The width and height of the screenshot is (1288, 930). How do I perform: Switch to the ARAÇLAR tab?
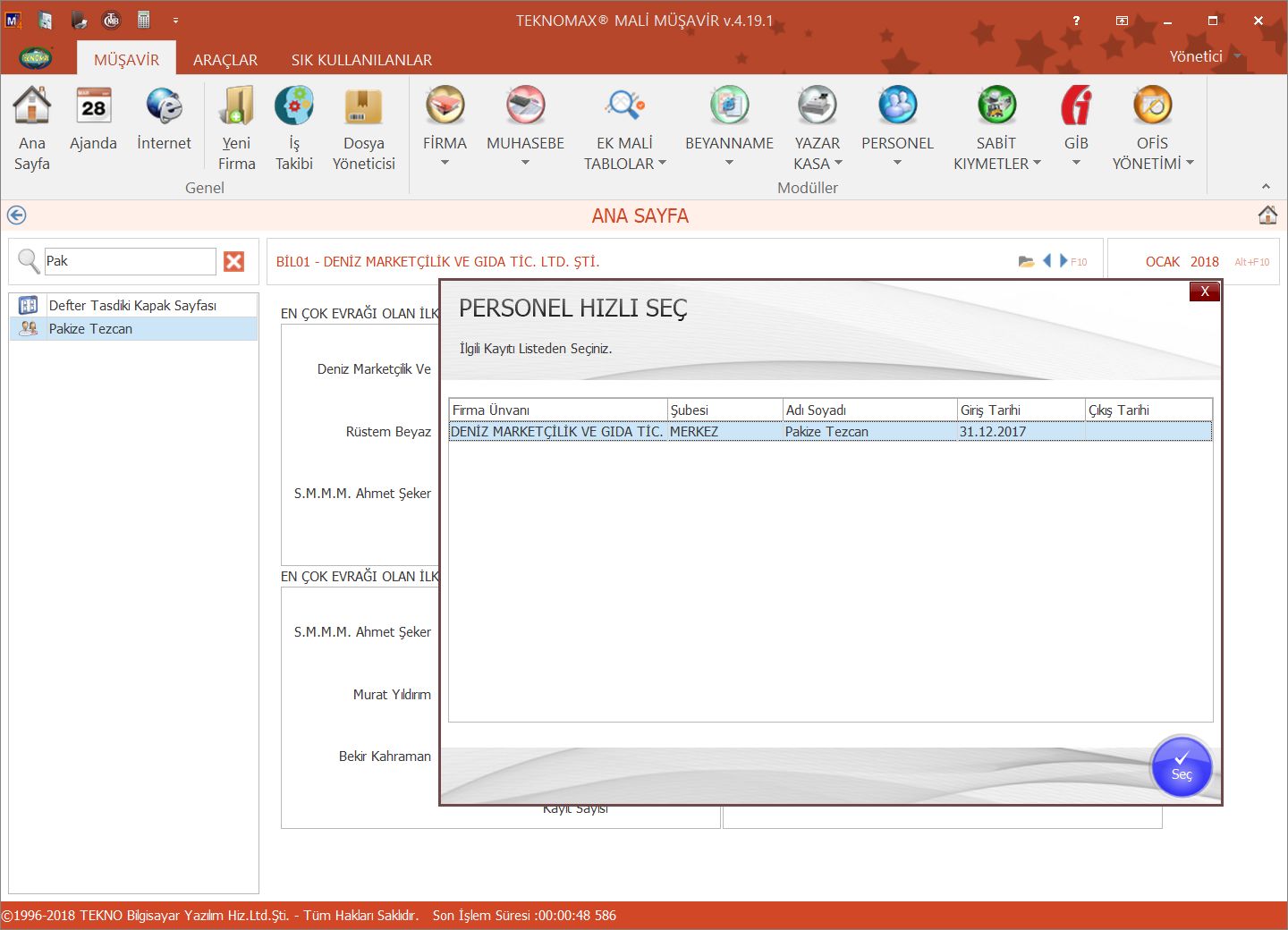coord(225,60)
